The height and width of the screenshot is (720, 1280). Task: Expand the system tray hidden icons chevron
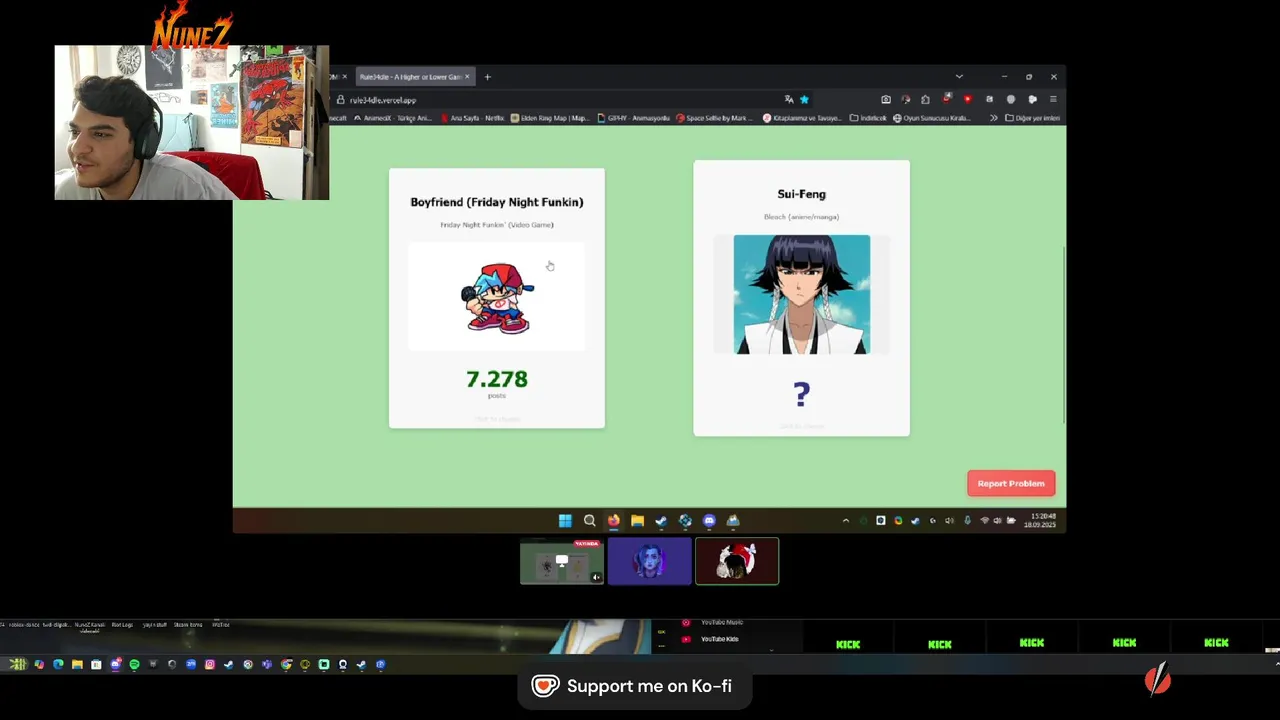846,520
